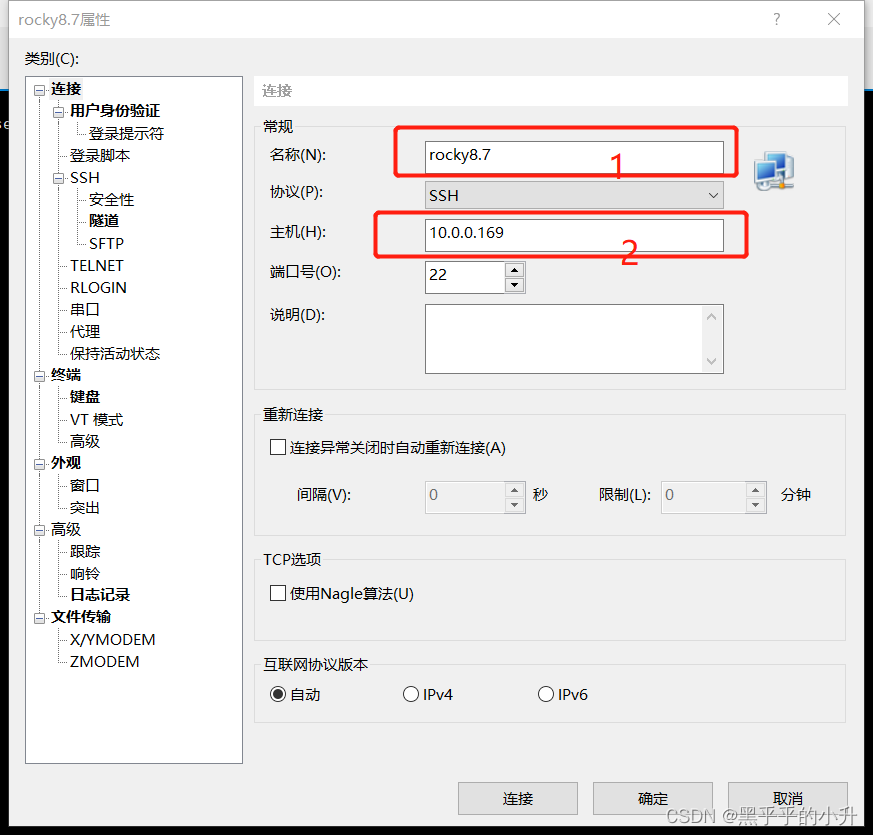Select 响铃 in the category tree
873x835 pixels.
pyautogui.click(x=85, y=573)
